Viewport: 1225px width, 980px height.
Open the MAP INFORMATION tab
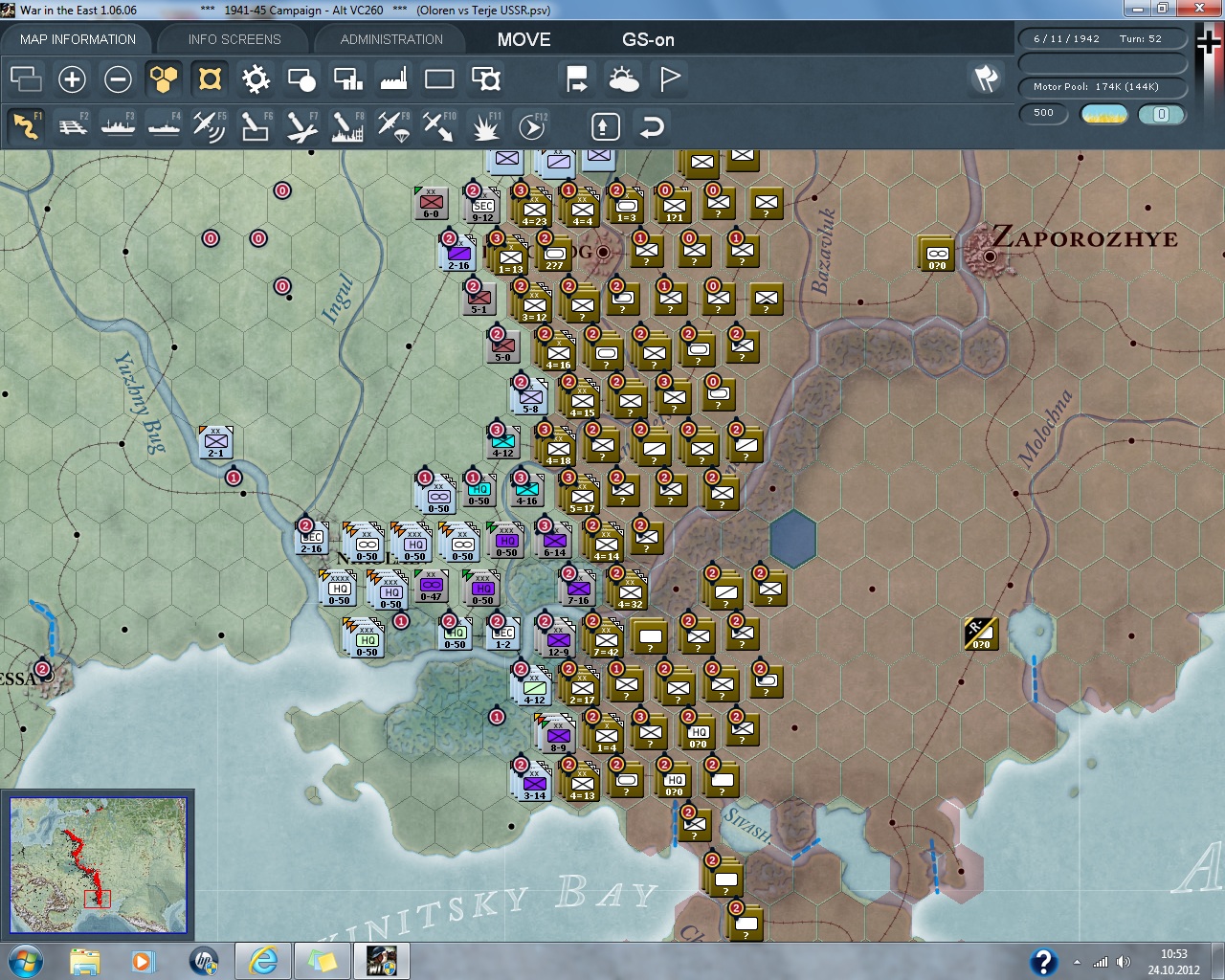tap(78, 39)
